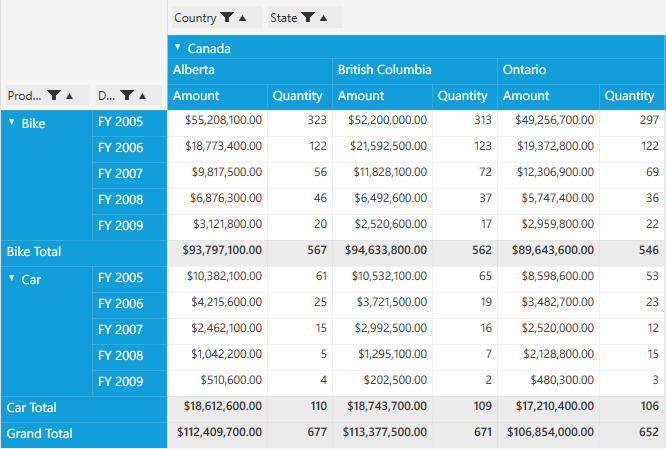Screen dimensions: 666x449
Task: Select Bike FY 2005 row header
Action: click(130, 123)
